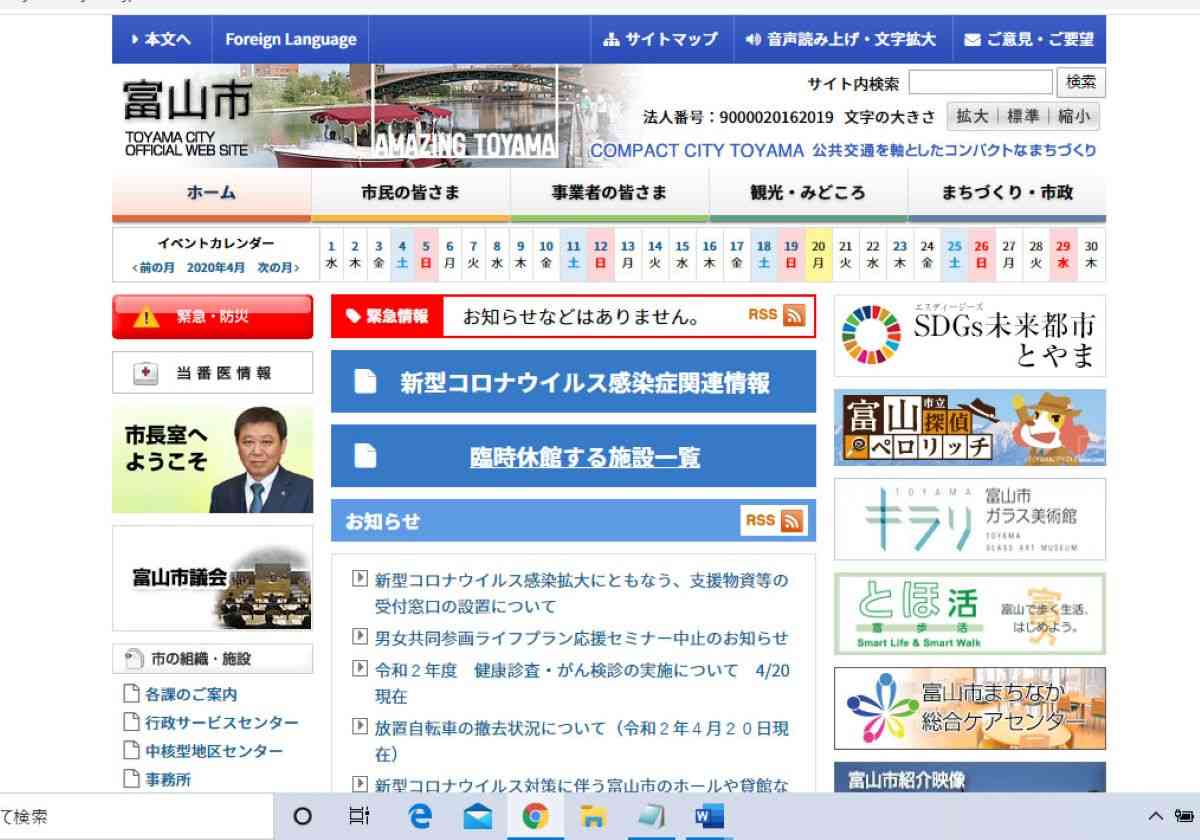Screen dimensions: 1200x840
Task: Open 当番医情報 on-duty doctor info
Action: coord(212,373)
